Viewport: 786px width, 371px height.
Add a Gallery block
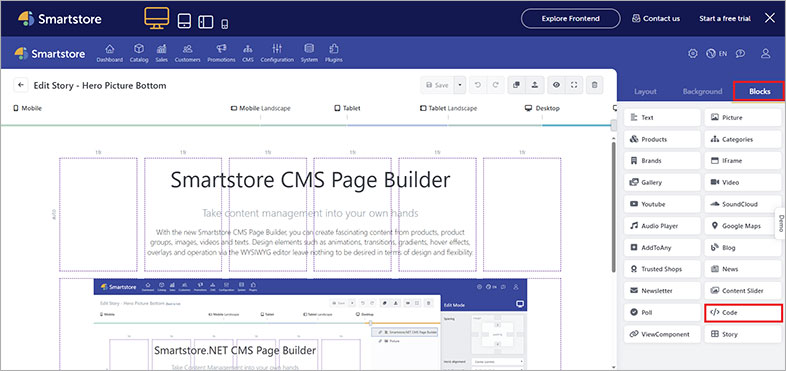click(x=662, y=182)
